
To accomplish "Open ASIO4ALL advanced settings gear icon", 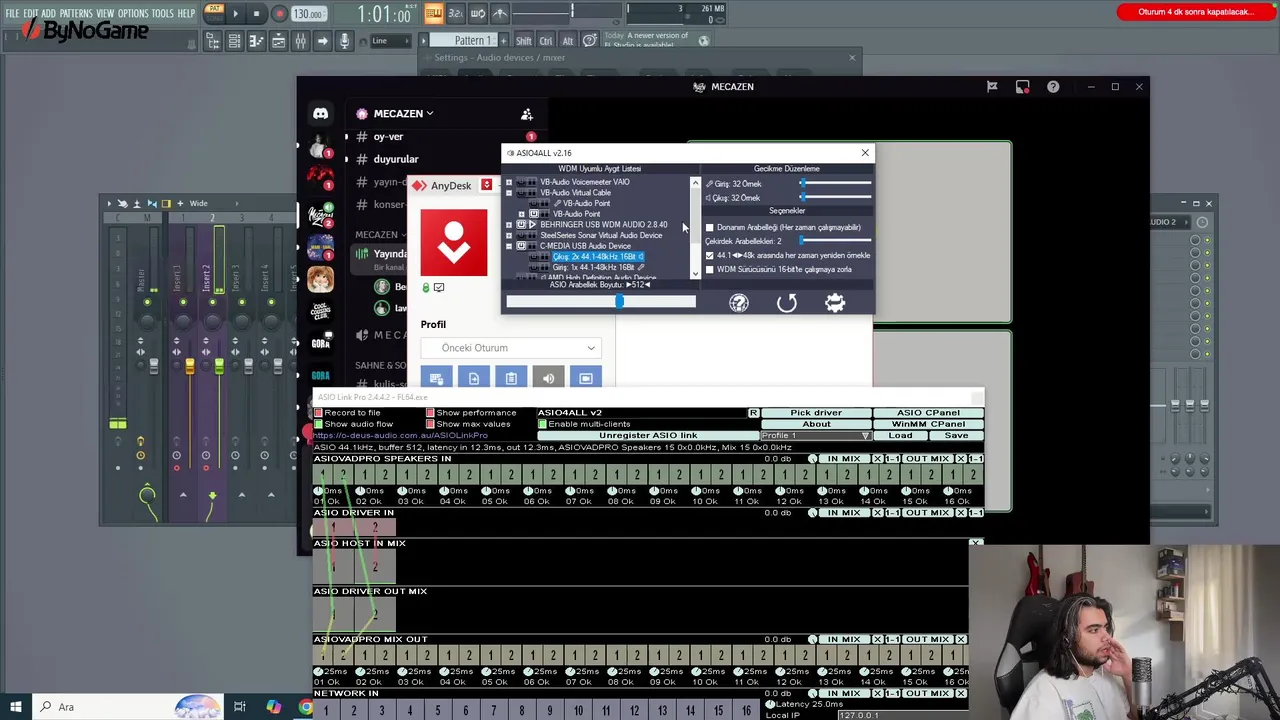I will (835, 303).
